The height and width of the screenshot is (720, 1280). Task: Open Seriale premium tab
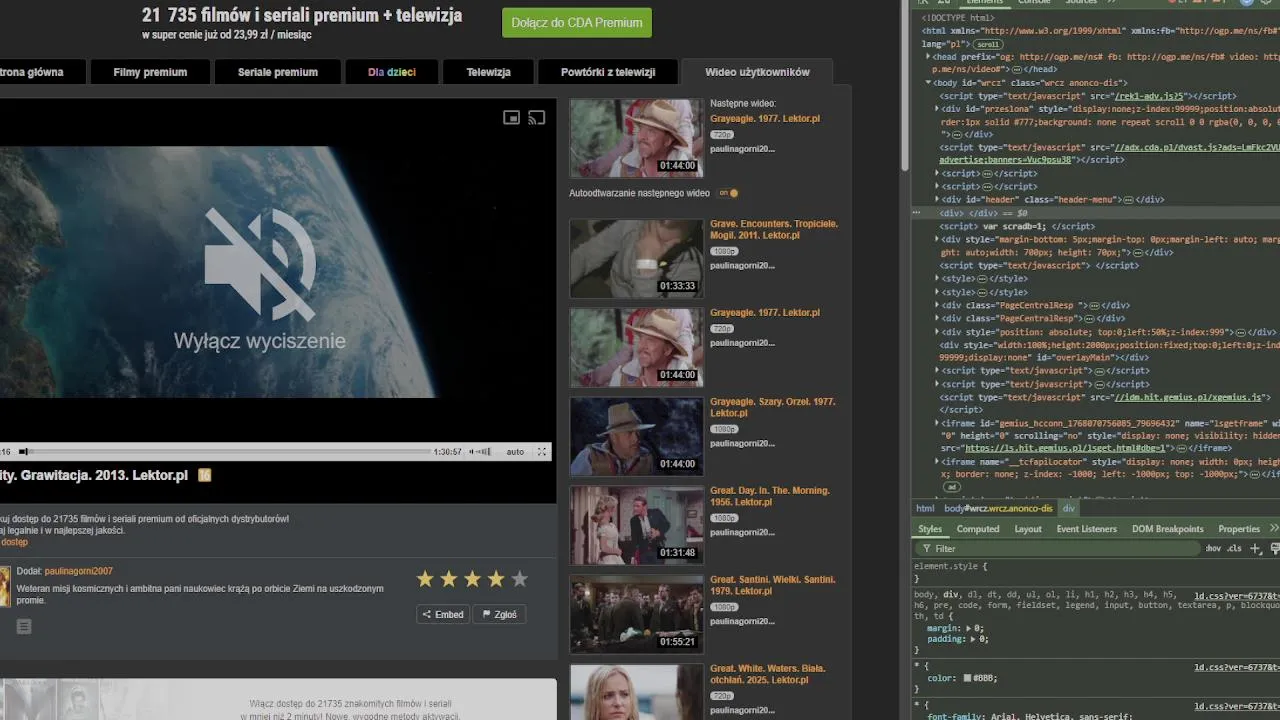coord(278,72)
